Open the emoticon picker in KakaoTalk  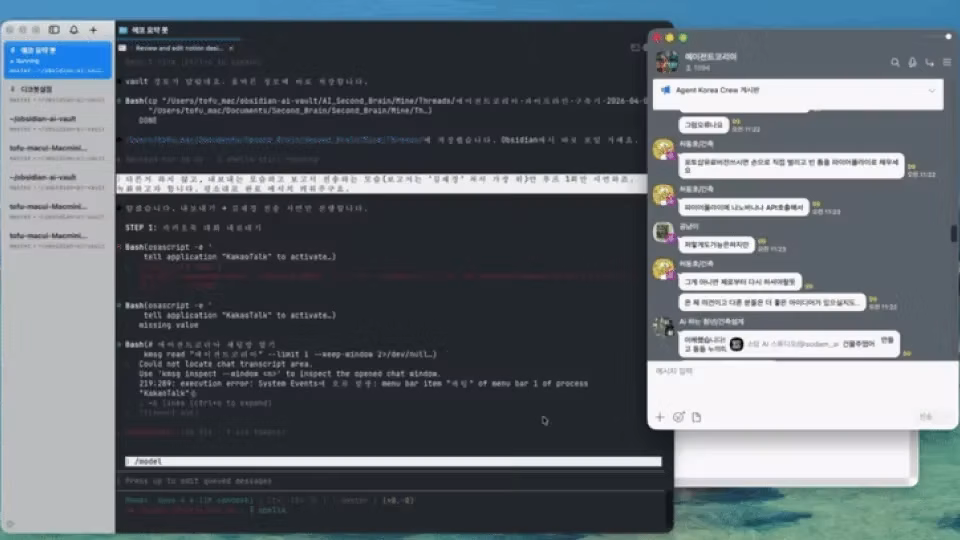point(678,417)
